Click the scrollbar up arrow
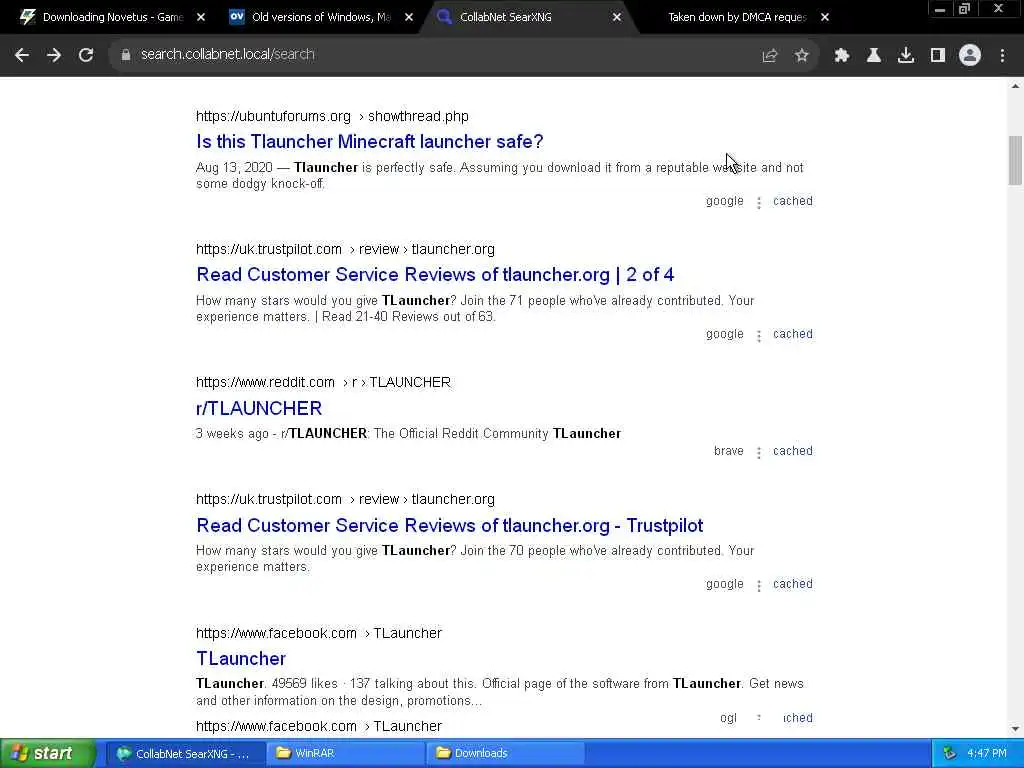 pos(1015,86)
